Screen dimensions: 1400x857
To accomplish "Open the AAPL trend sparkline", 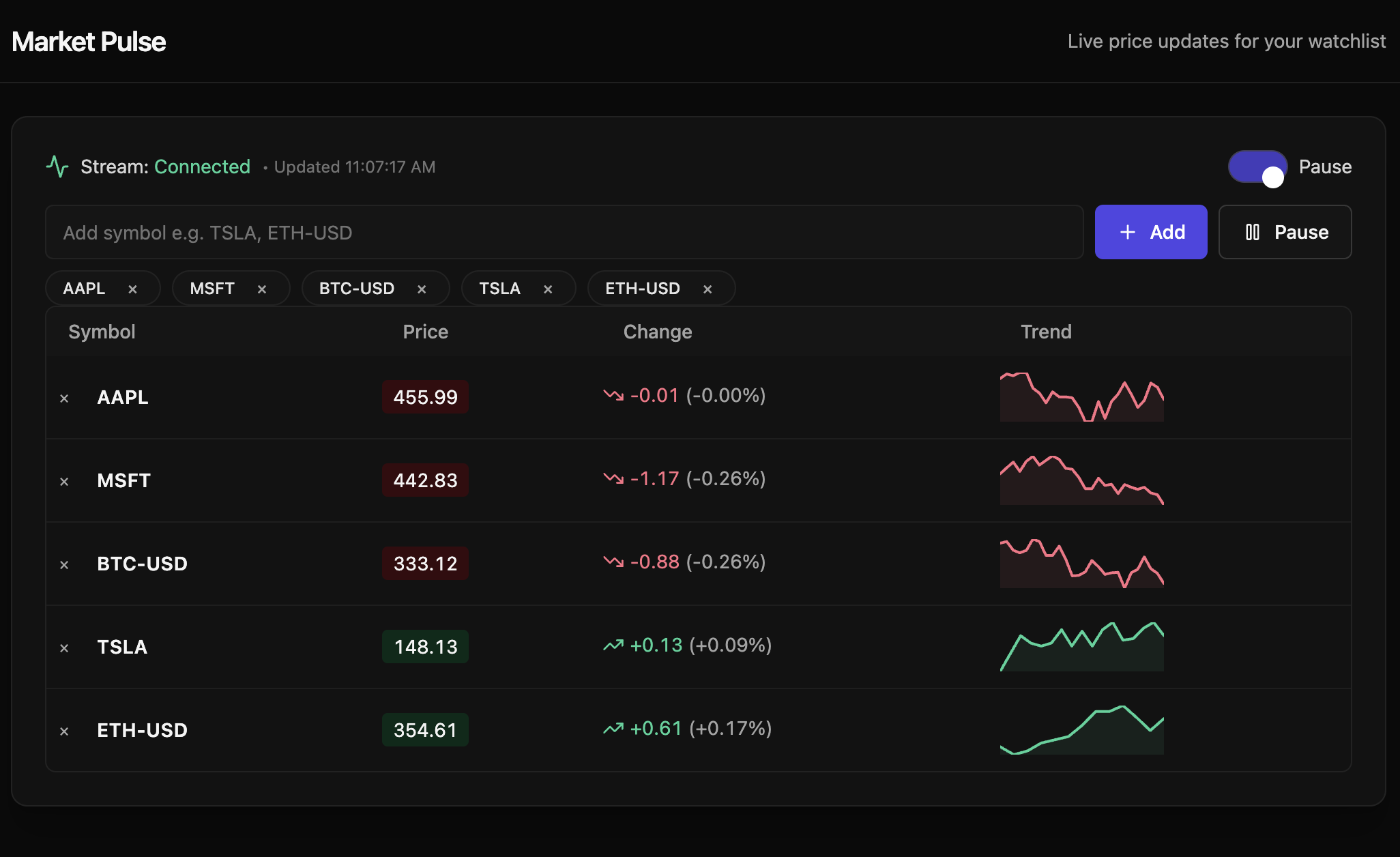I will pos(1082,397).
